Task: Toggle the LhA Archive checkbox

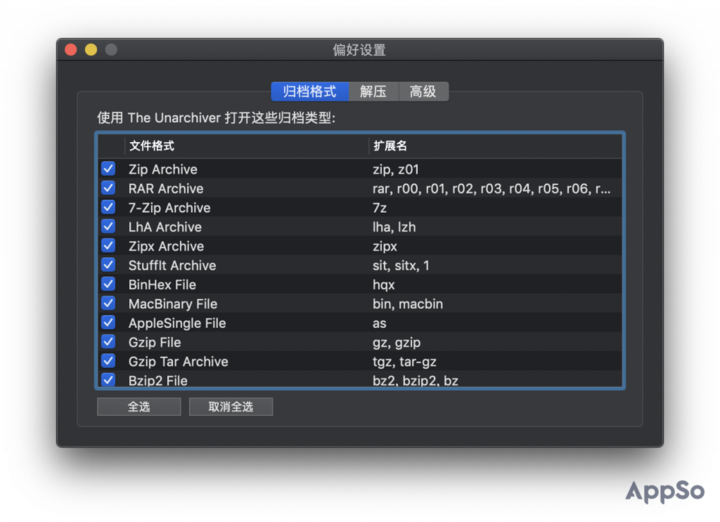Action: [x=108, y=227]
